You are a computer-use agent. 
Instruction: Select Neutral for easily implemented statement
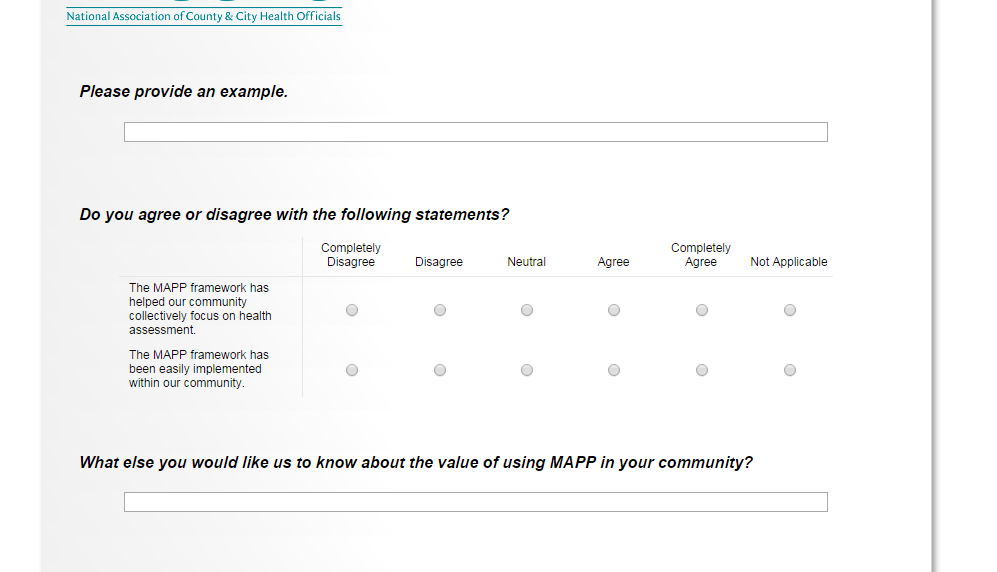click(527, 370)
